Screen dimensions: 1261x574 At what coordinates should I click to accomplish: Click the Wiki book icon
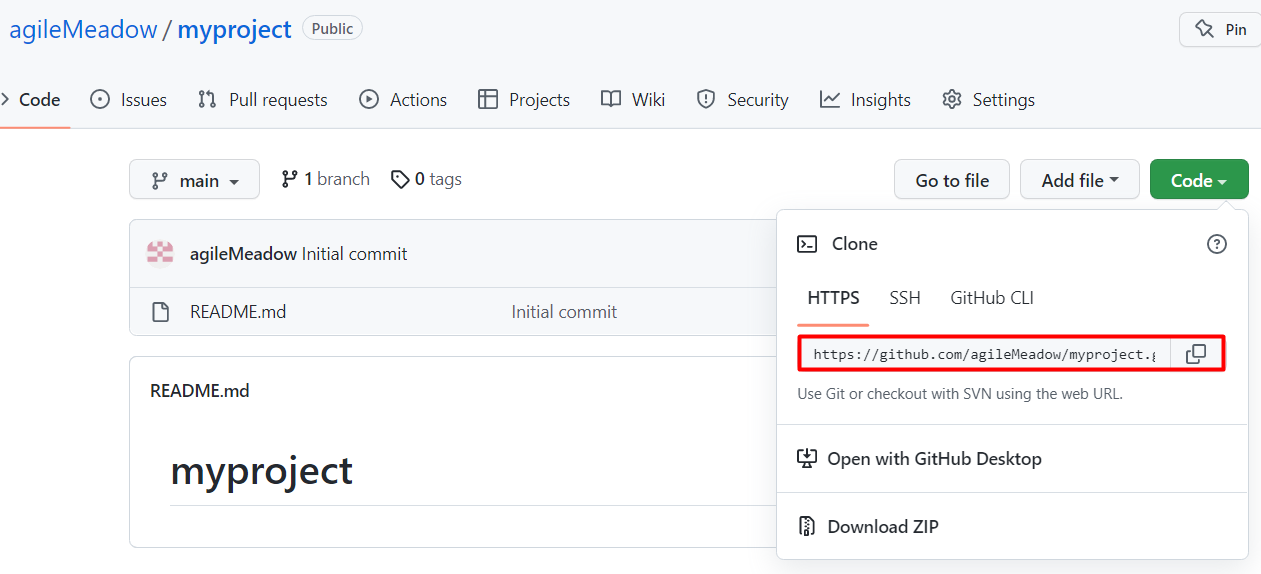pyautogui.click(x=611, y=99)
